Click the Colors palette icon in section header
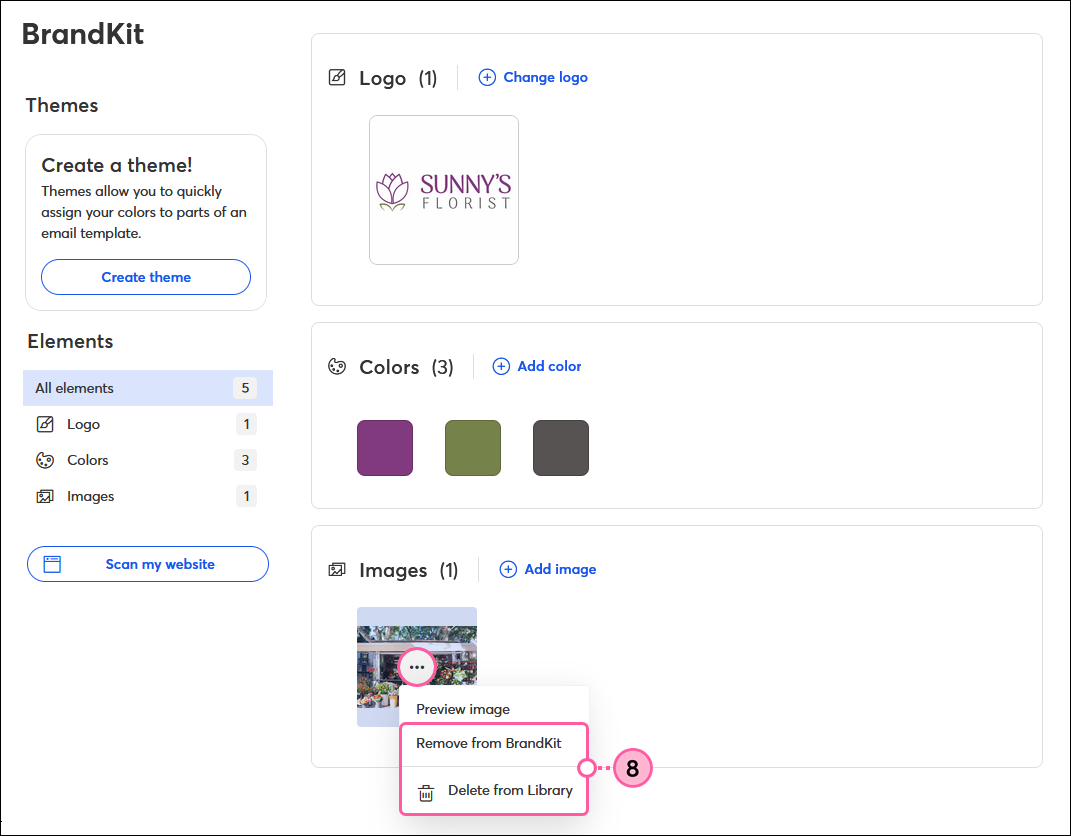 [x=337, y=367]
